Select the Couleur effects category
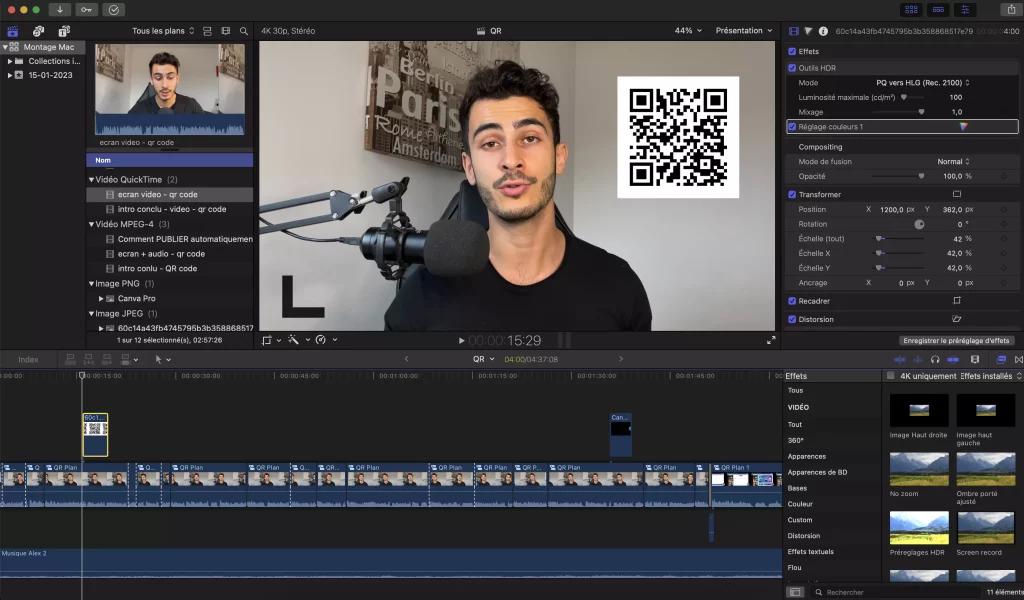 800,504
